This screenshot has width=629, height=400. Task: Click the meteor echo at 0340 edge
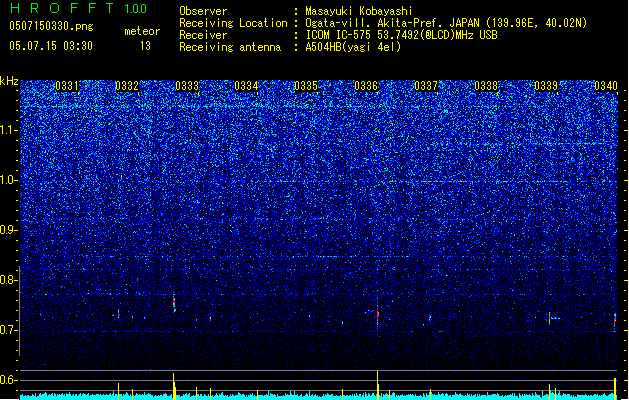[x=615, y=321]
